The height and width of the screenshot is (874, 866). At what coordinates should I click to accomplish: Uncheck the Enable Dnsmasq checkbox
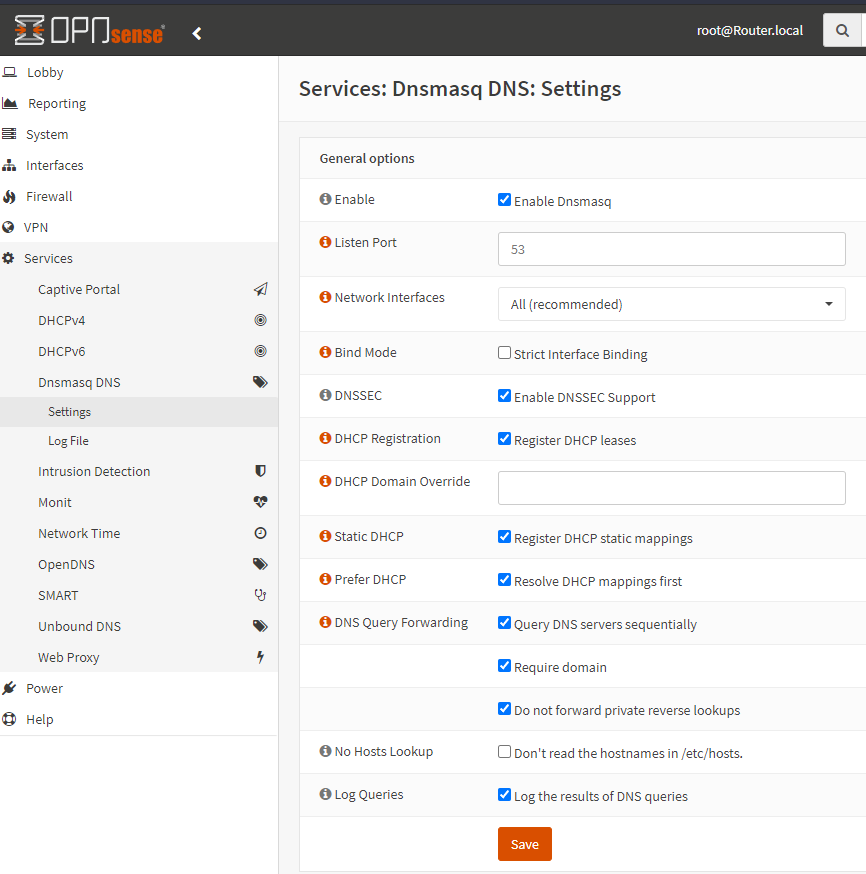click(504, 200)
